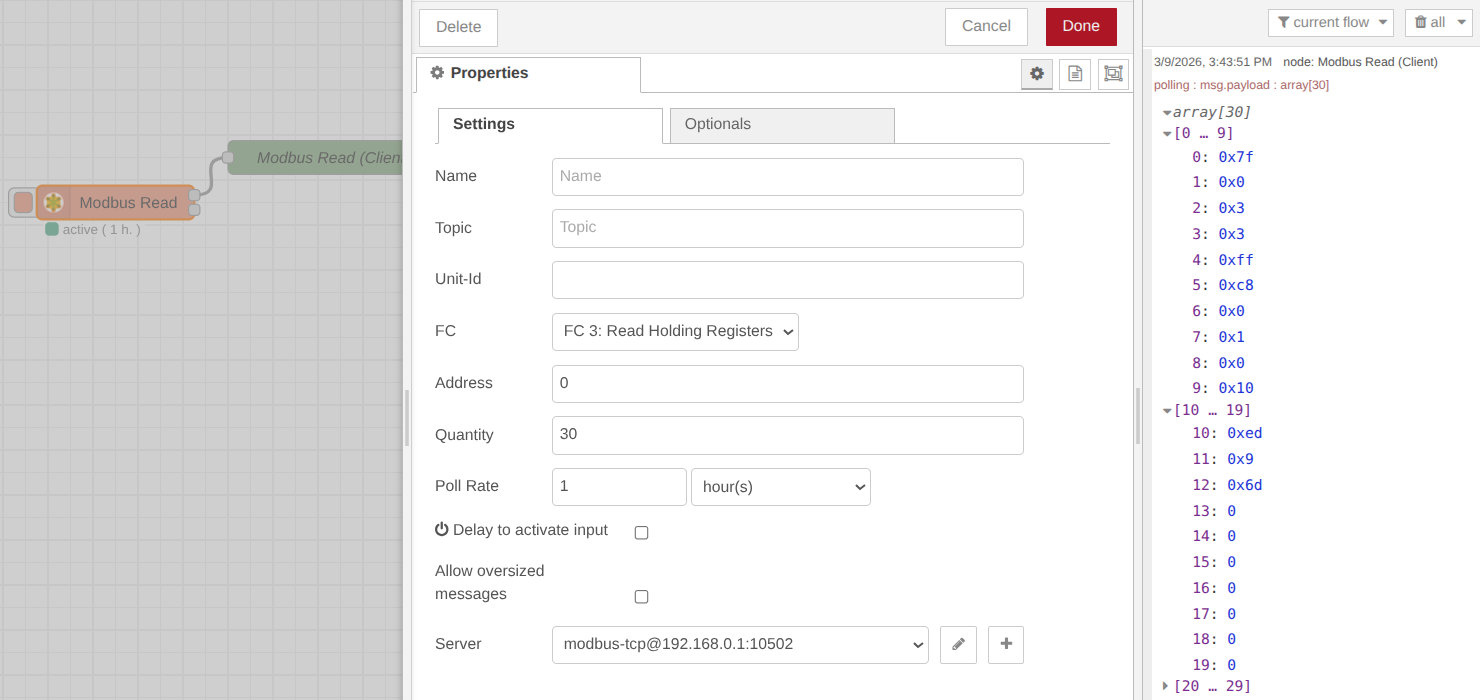Click the Done button
This screenshot has height=700, width=1480.
tap(1080, 27)
